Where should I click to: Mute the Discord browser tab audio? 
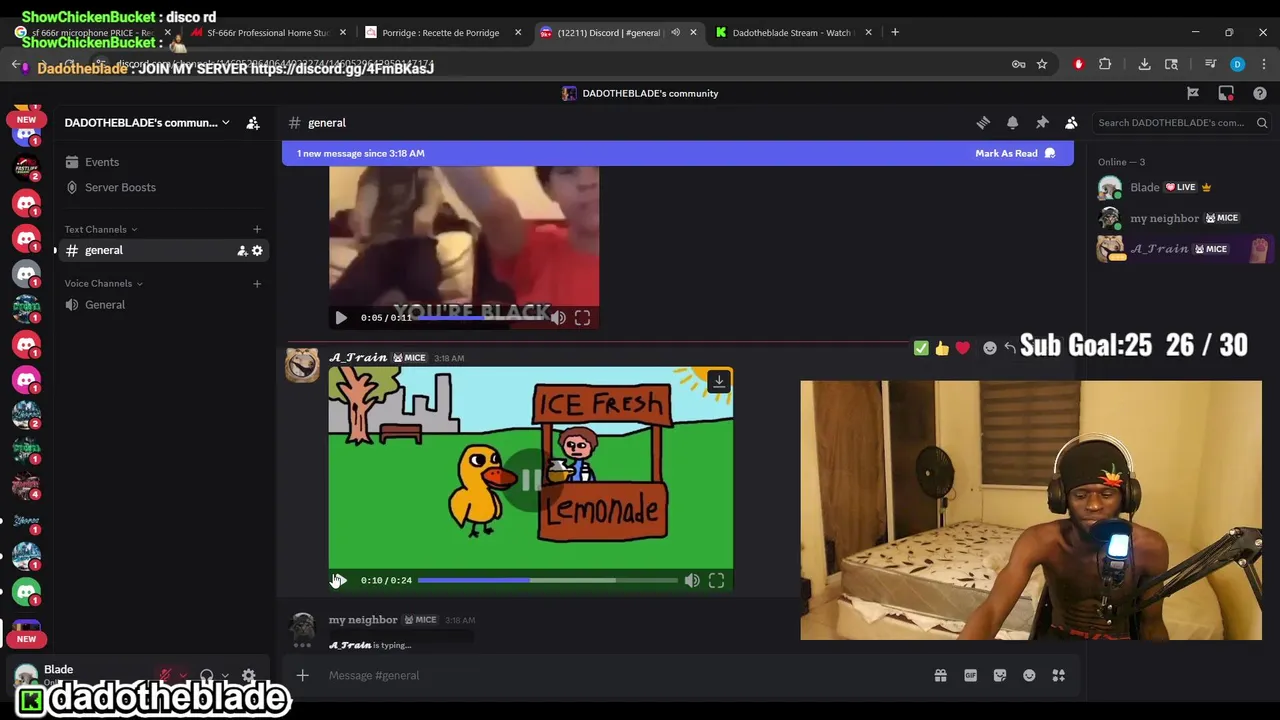[675, 32]
